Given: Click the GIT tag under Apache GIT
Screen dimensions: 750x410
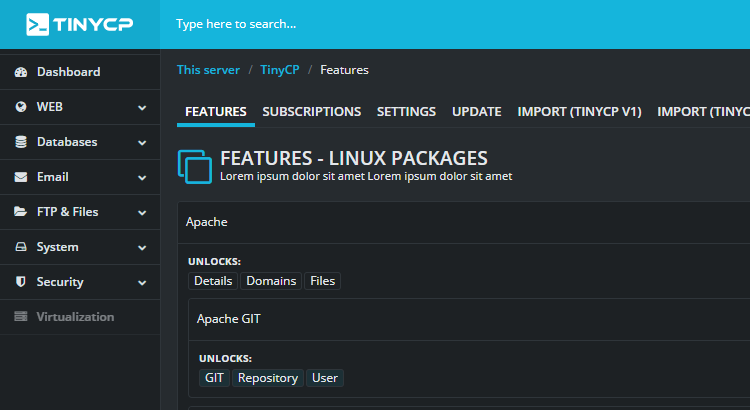Looking at the screenshot, I should point(214,378).
